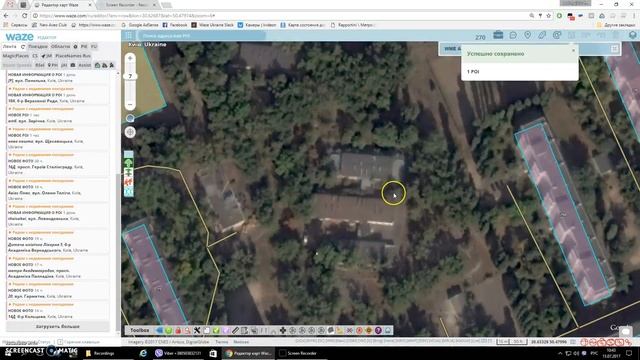Click the 270 counter in top toolbar
The image size is (640, 360).
point(480,37)
